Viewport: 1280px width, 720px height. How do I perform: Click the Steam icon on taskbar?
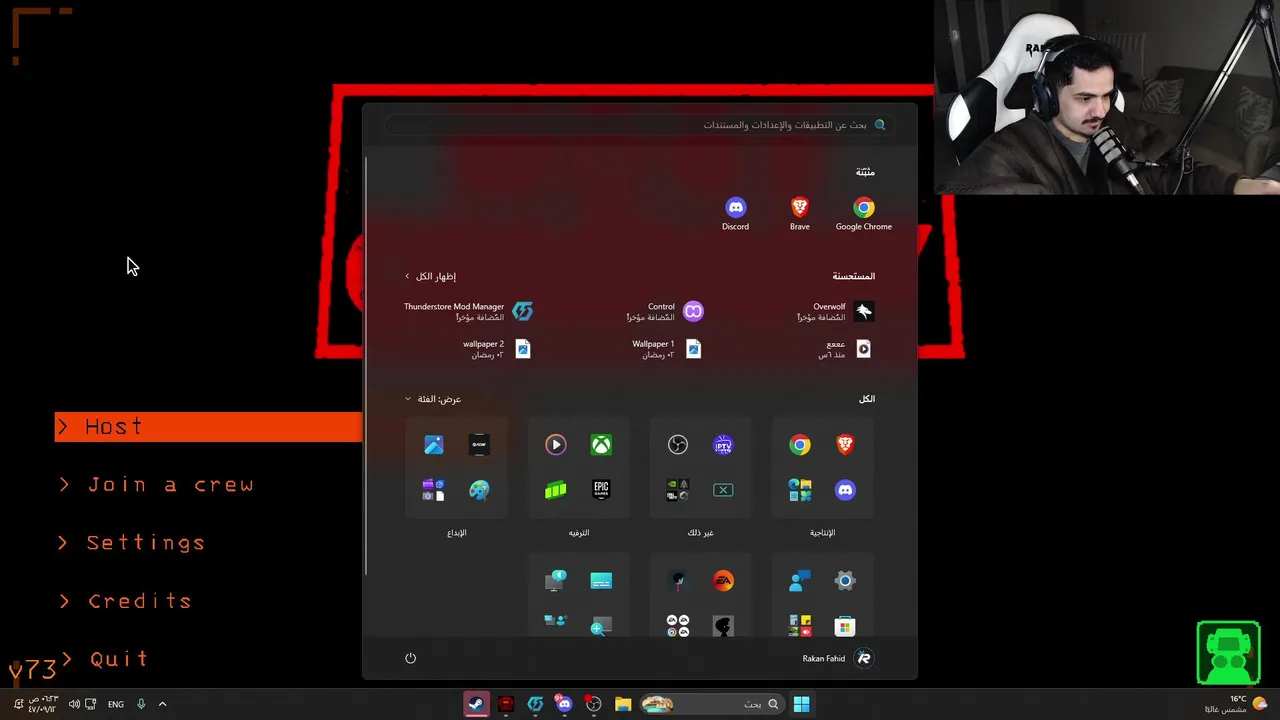click(x=476, y=704)
